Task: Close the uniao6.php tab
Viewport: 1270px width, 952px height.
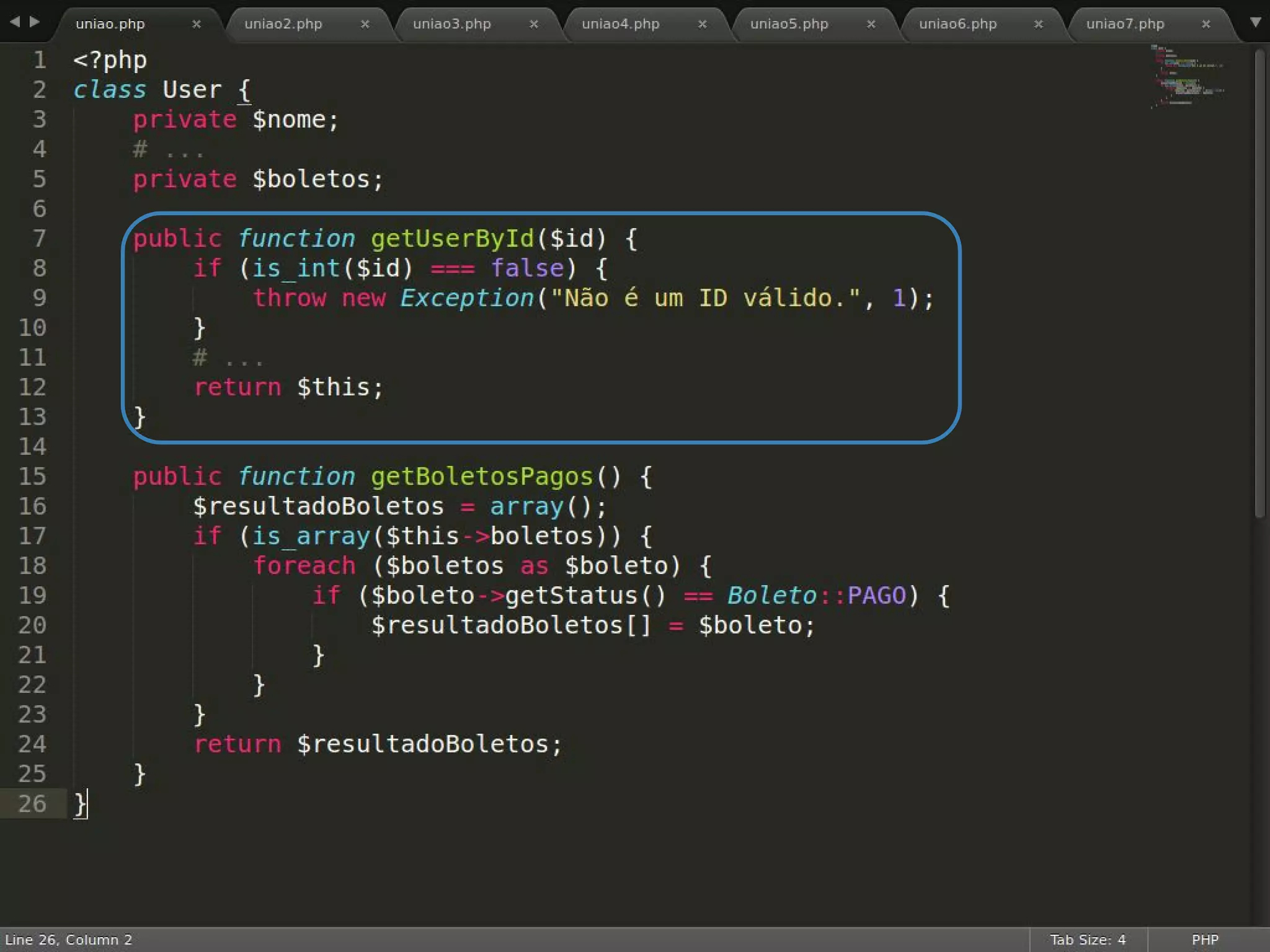Action: click(x=1038, y=24)
